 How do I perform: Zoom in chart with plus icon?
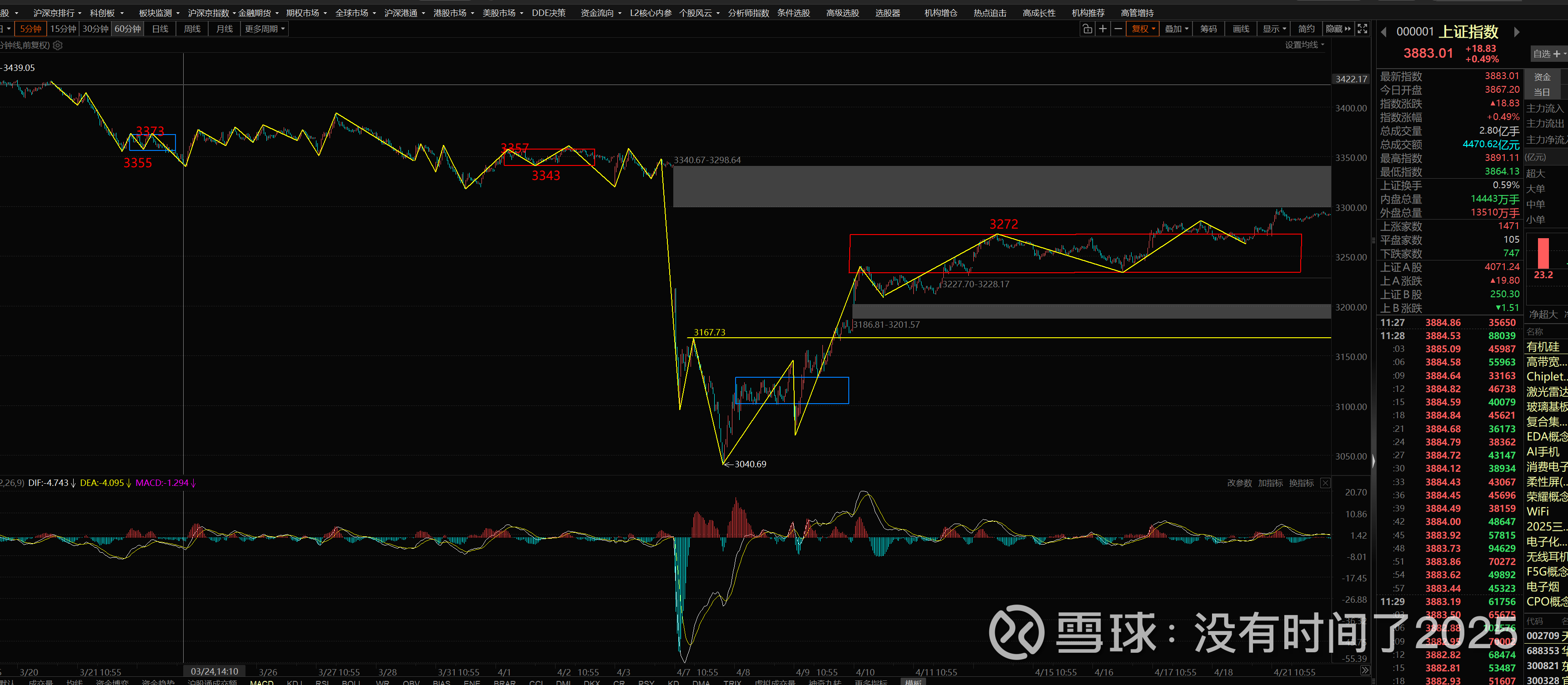pos(1102,29)
